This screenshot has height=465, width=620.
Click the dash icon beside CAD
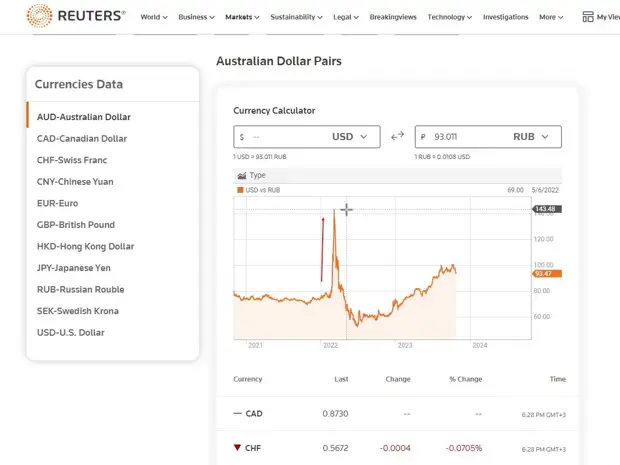click(237, 413)
